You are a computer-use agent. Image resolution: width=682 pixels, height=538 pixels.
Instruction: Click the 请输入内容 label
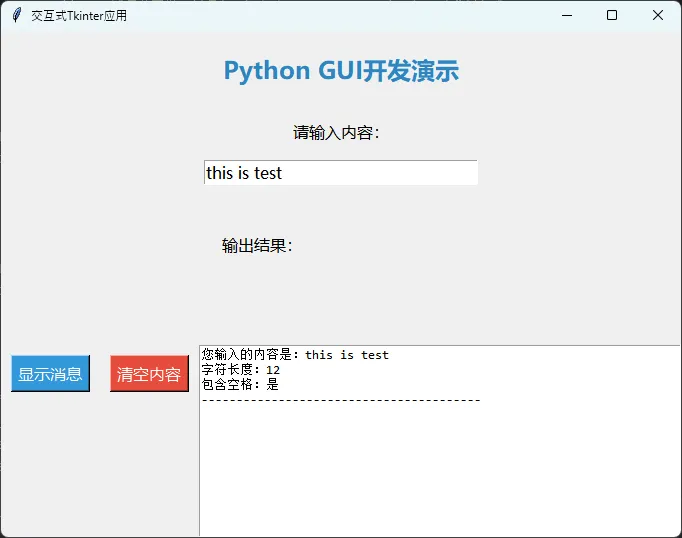(x=336, y=133)
